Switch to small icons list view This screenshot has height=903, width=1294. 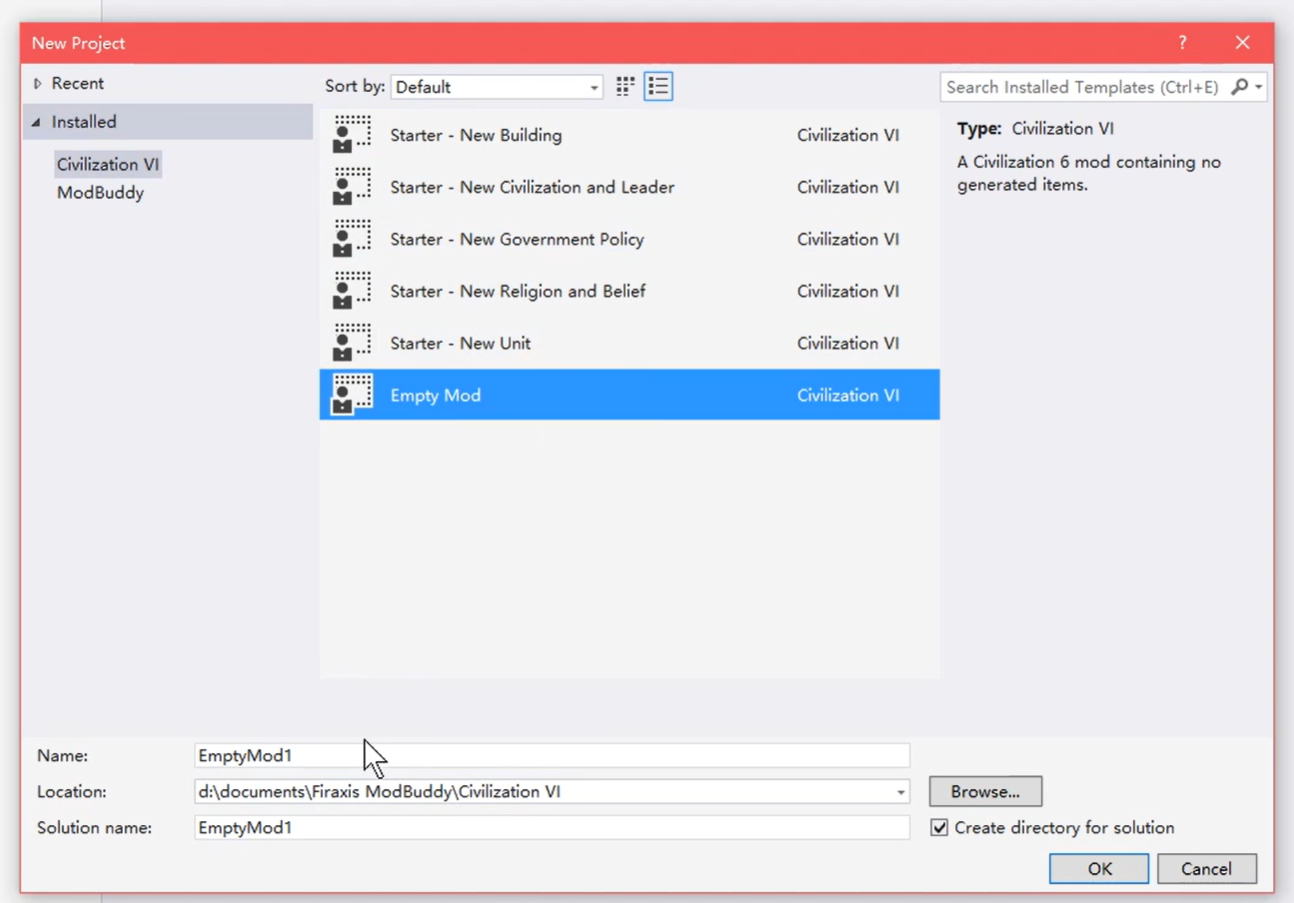658,87
